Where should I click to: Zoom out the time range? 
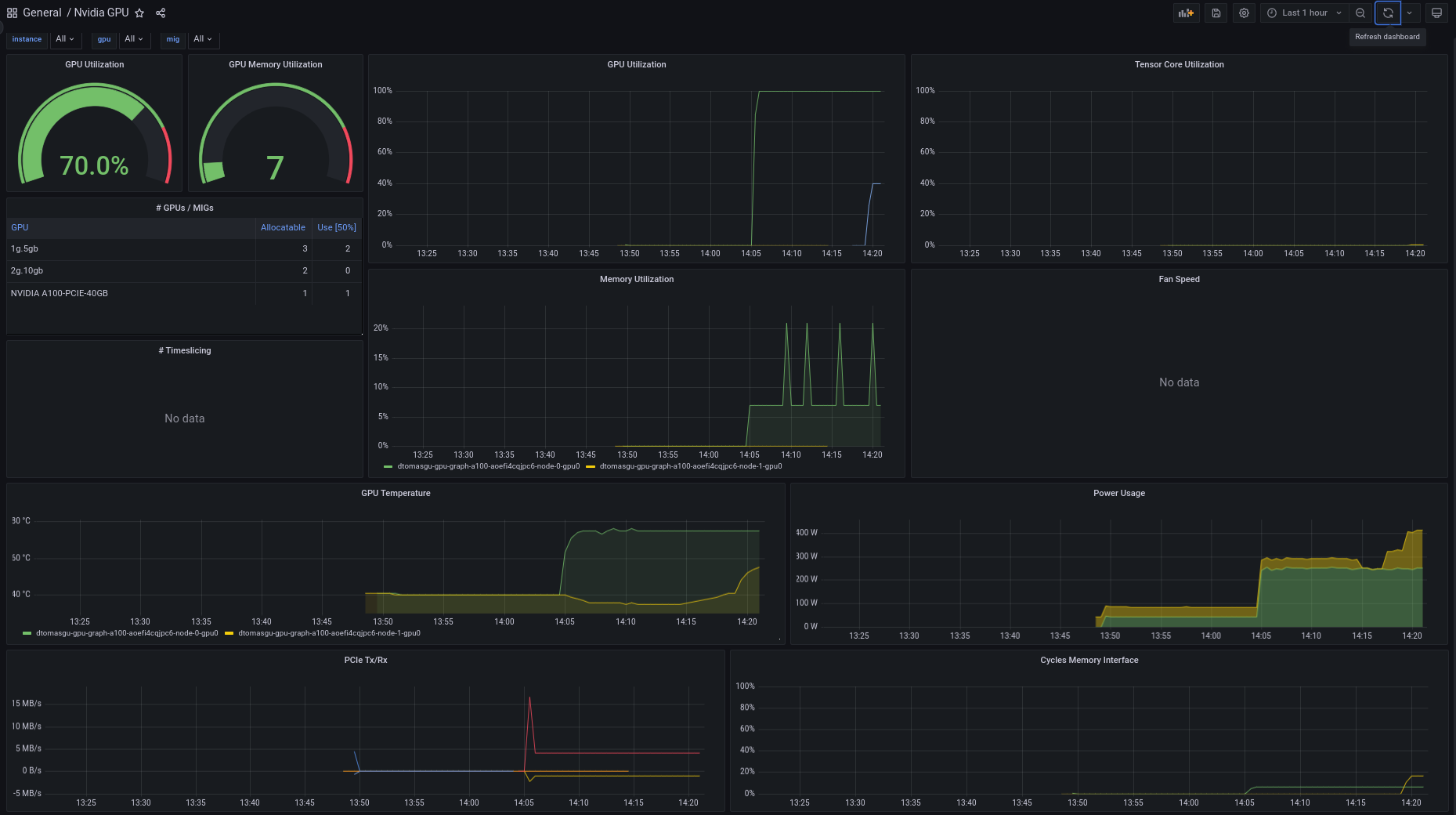pyautogui.click(x=1360, y=13)
